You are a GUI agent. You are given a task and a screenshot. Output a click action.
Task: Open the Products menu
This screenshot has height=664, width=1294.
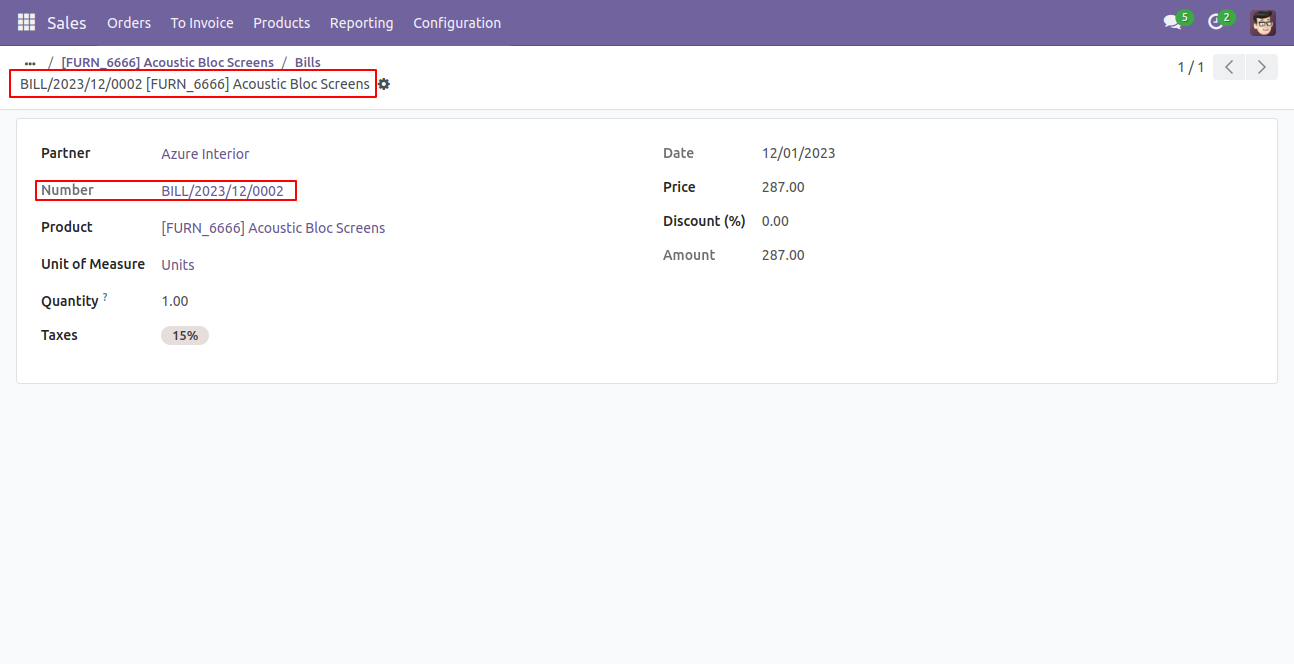coord(282,22)
